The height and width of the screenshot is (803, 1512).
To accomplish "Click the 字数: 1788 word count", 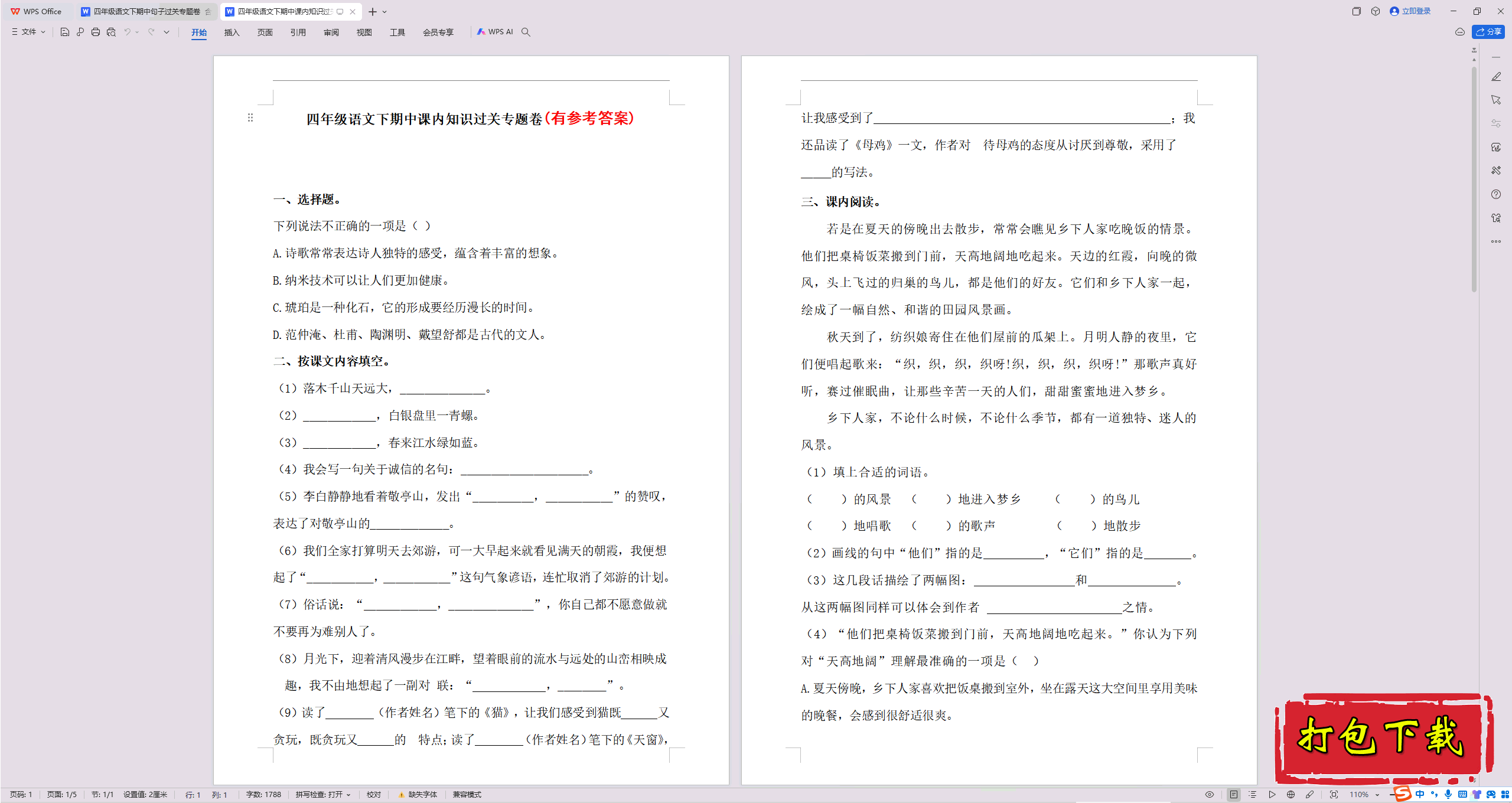I will pyautogui.click(x=263, y=795).
